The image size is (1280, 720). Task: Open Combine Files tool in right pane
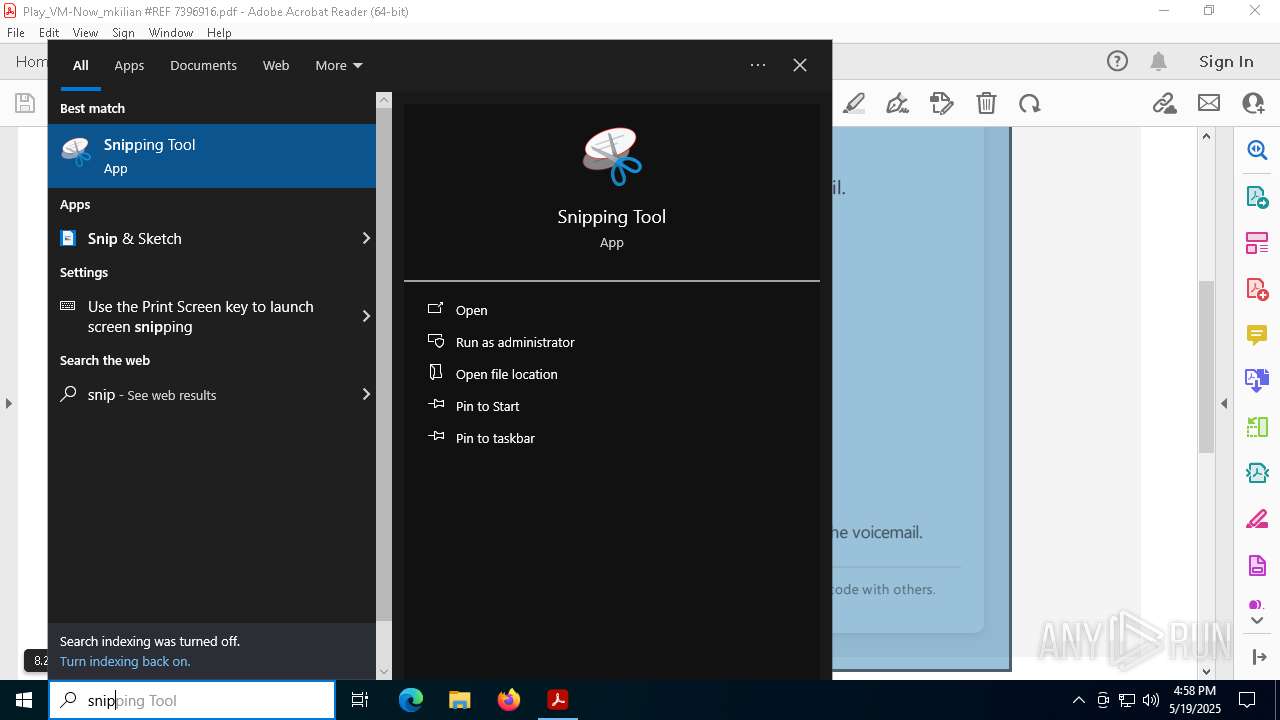point(1257,380)
